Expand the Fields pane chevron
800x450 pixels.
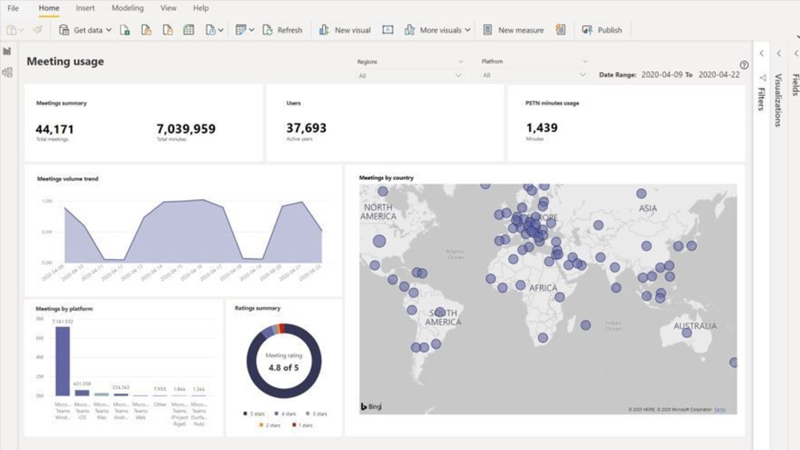796,54
